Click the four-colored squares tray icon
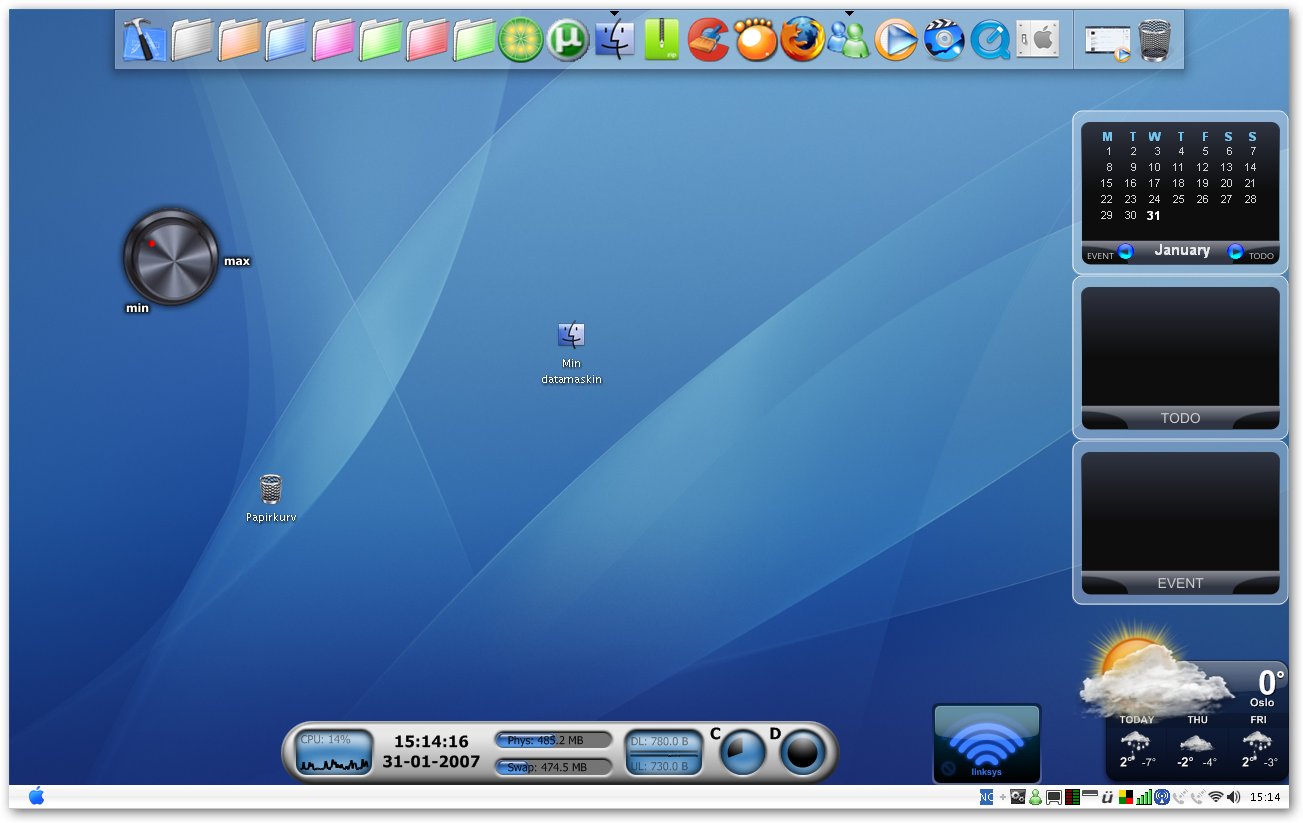 pyautogui.click(x=1126, y=797)
